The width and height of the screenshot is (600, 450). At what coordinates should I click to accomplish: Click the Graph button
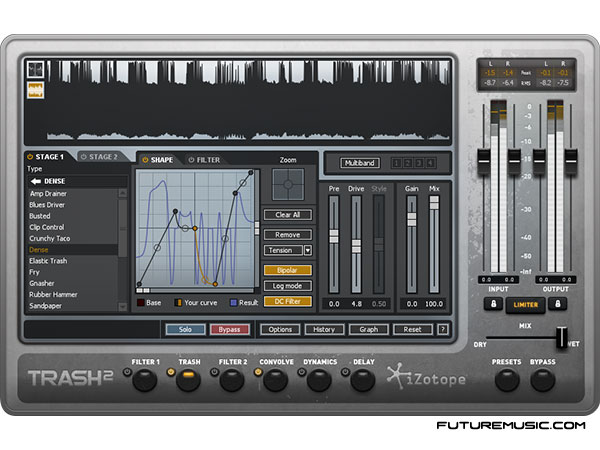tap(368, 329)
